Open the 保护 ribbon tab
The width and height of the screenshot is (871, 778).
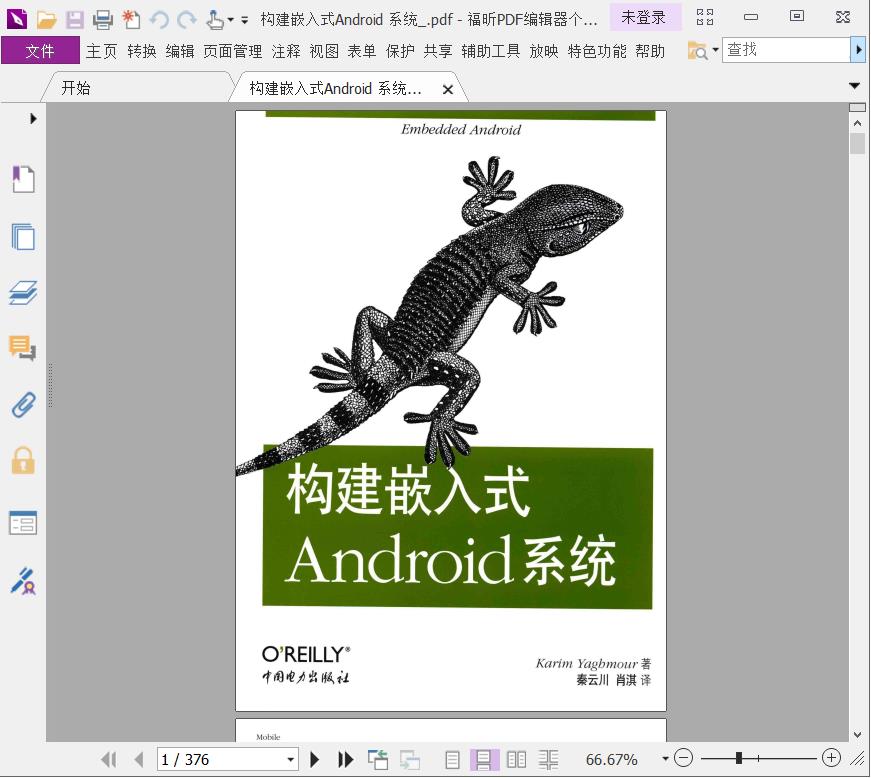click(x=400, y=51)
